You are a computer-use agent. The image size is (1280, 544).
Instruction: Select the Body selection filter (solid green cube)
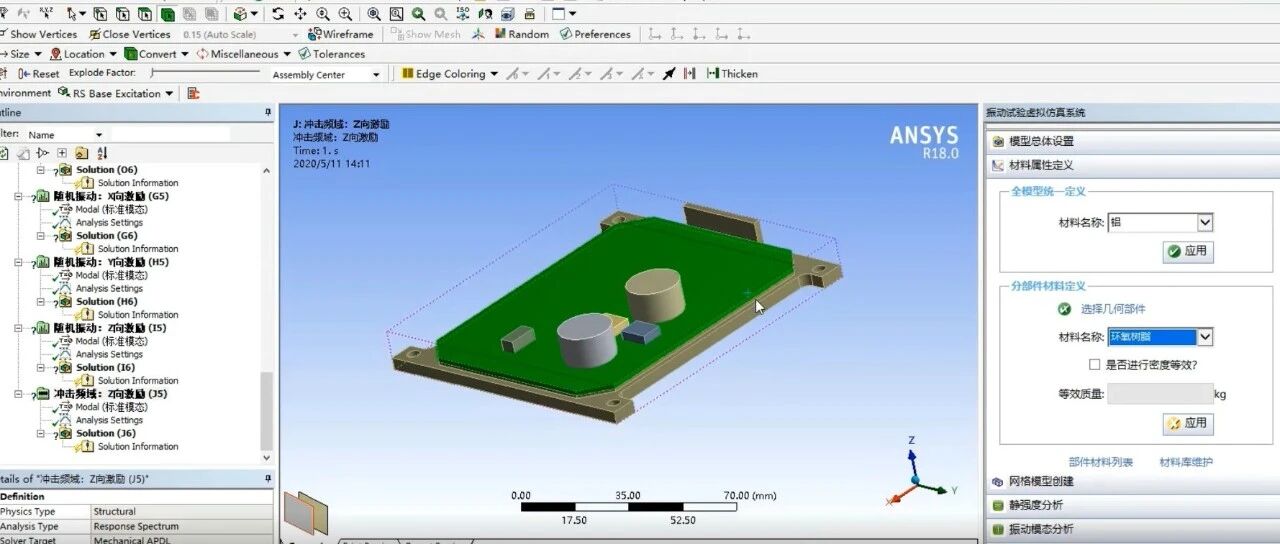[x=167, y=14]
